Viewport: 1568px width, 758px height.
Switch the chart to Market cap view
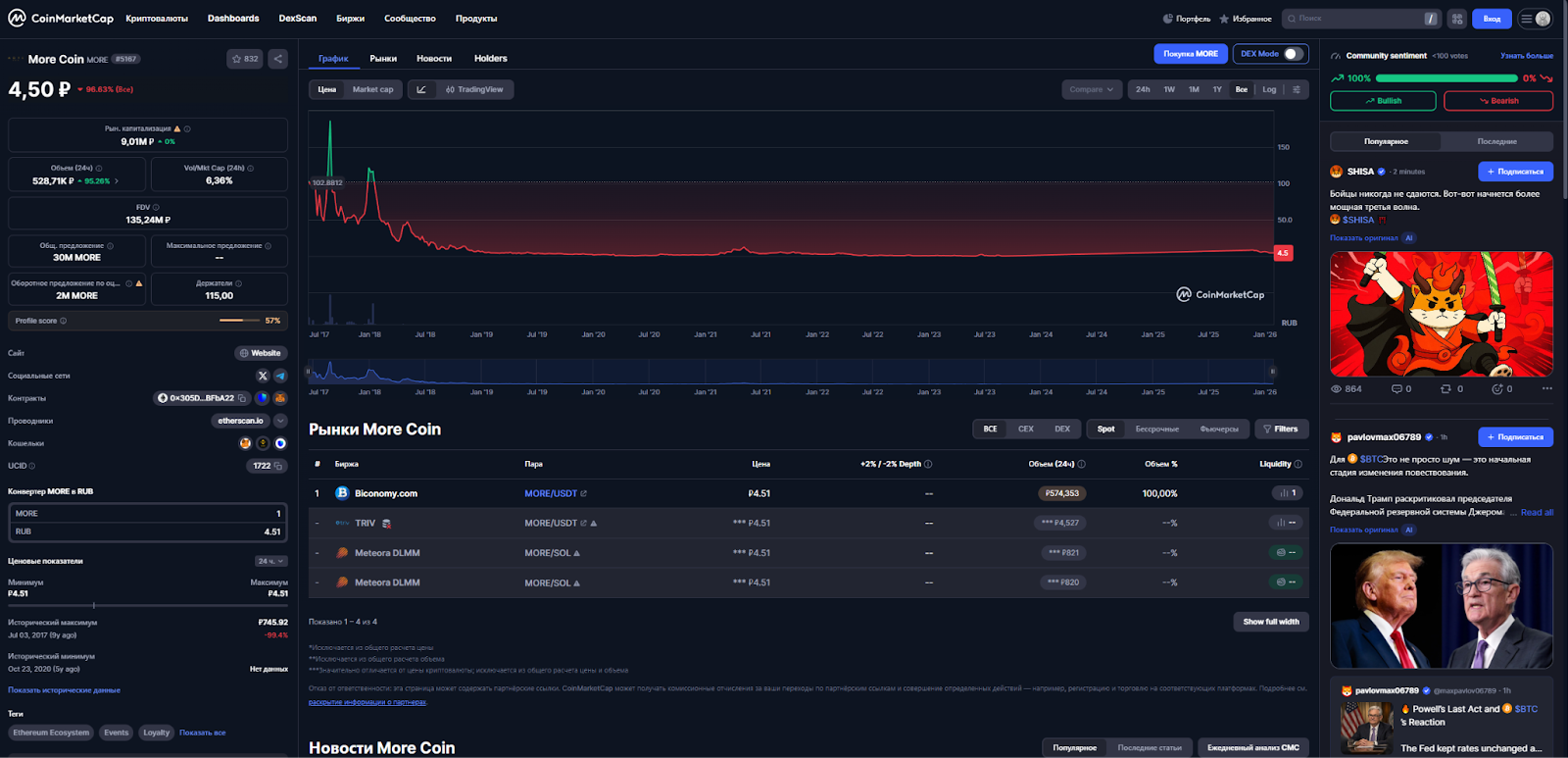point(372,89)
